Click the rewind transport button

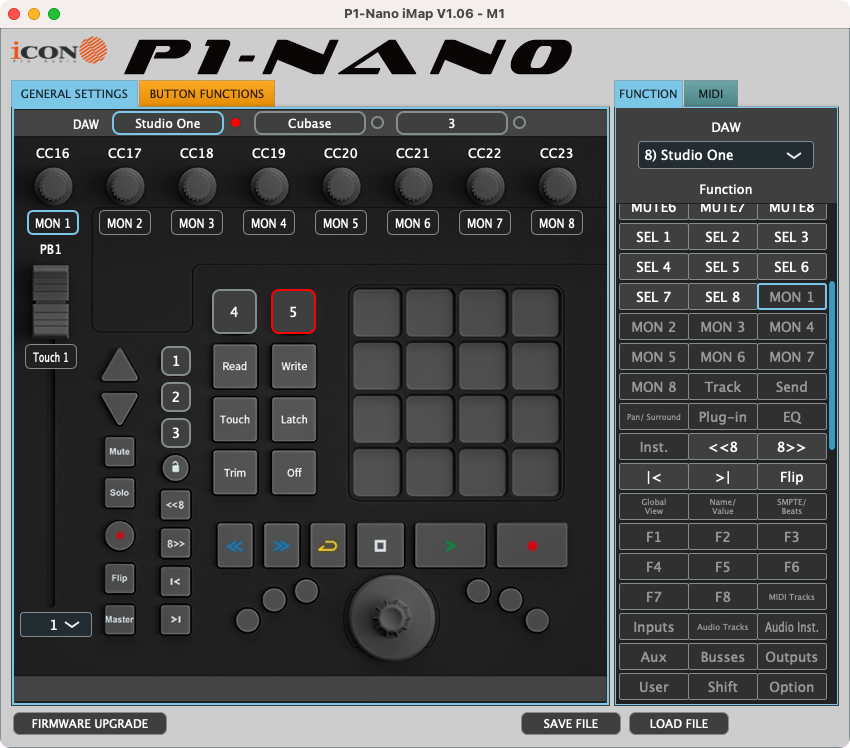[x=235, y=545]
